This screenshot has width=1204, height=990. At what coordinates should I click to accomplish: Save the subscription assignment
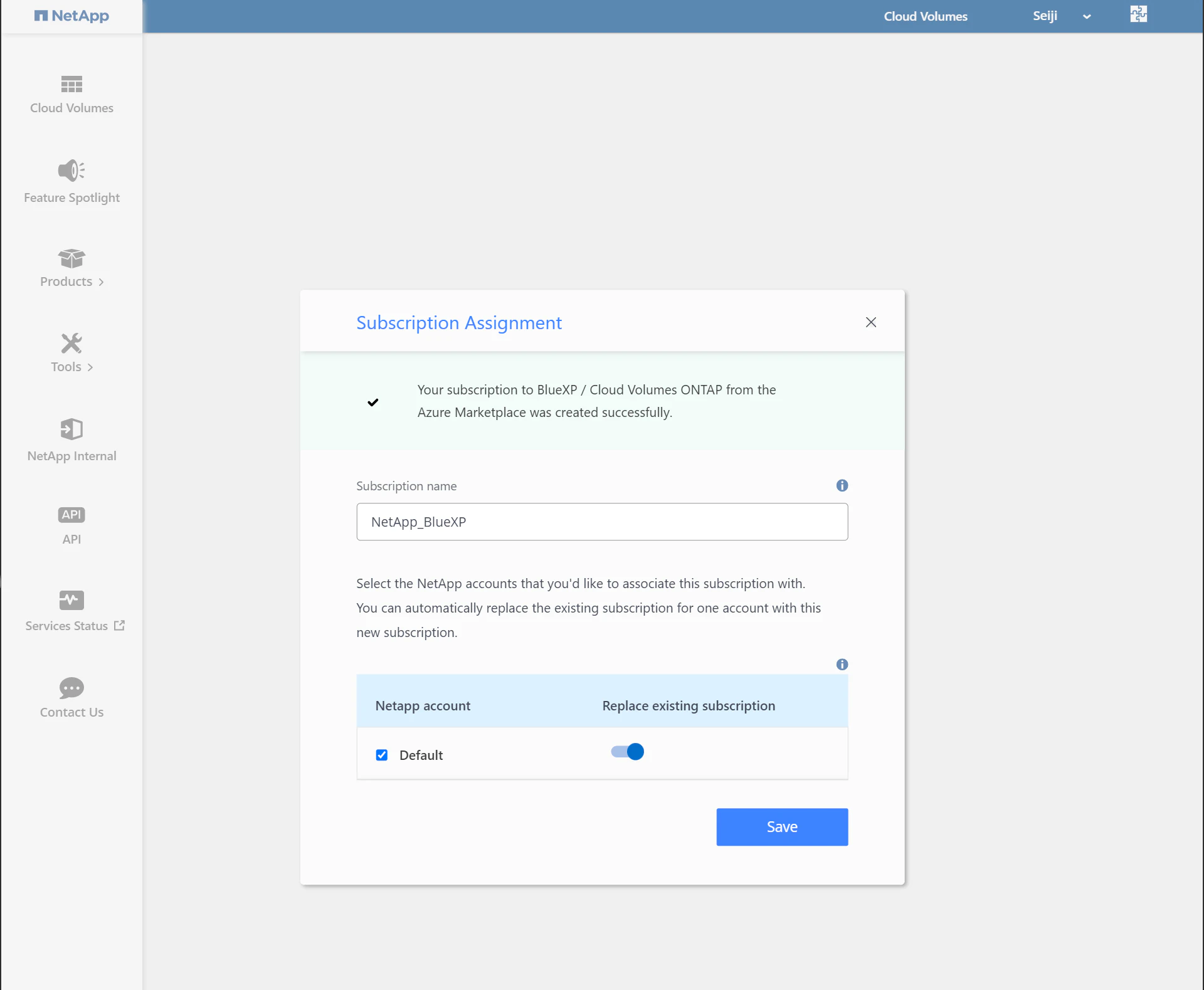tap(783, 827)
